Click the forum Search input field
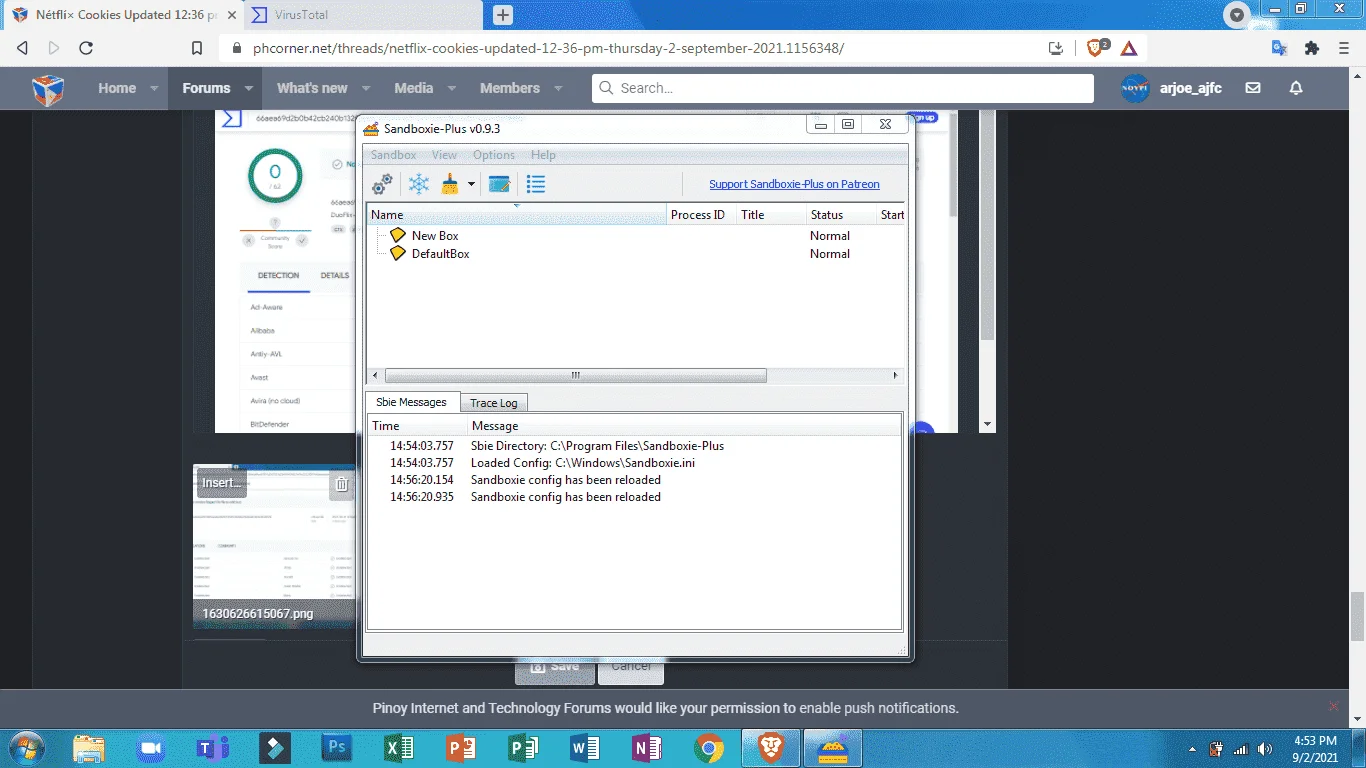 pos(842,88)
